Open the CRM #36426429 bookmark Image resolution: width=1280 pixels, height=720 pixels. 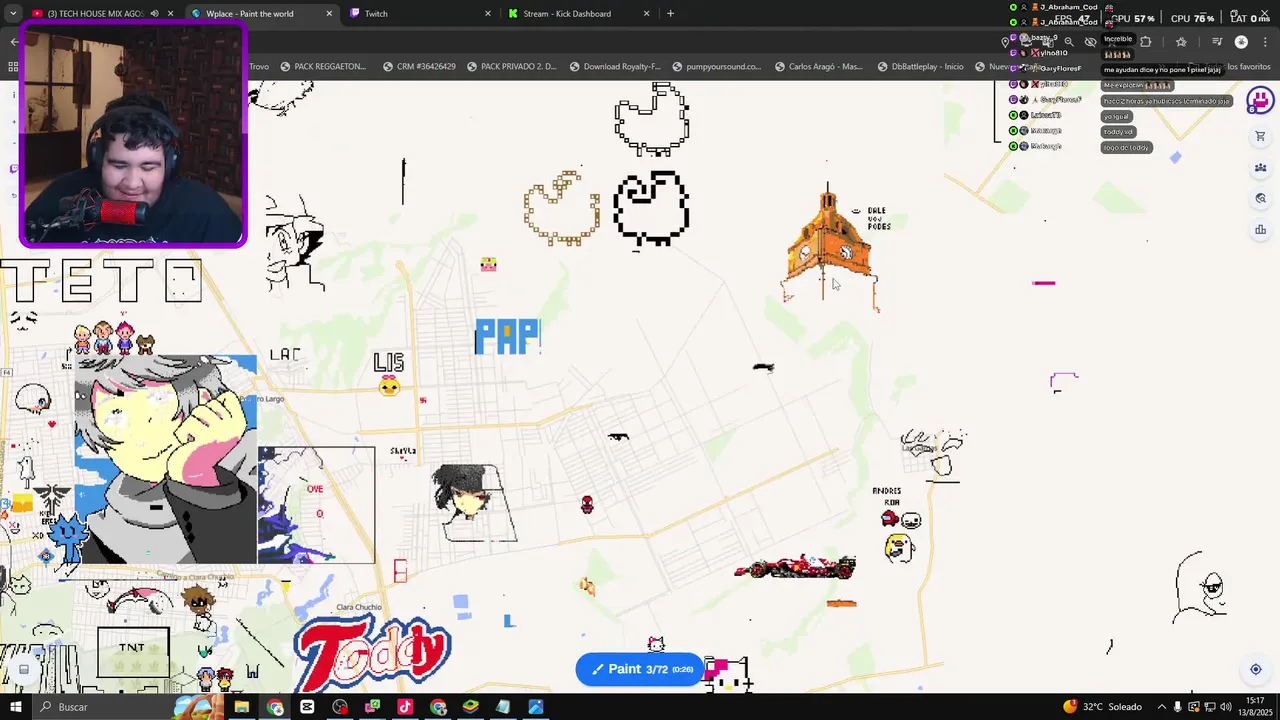[x=419, y=67]
